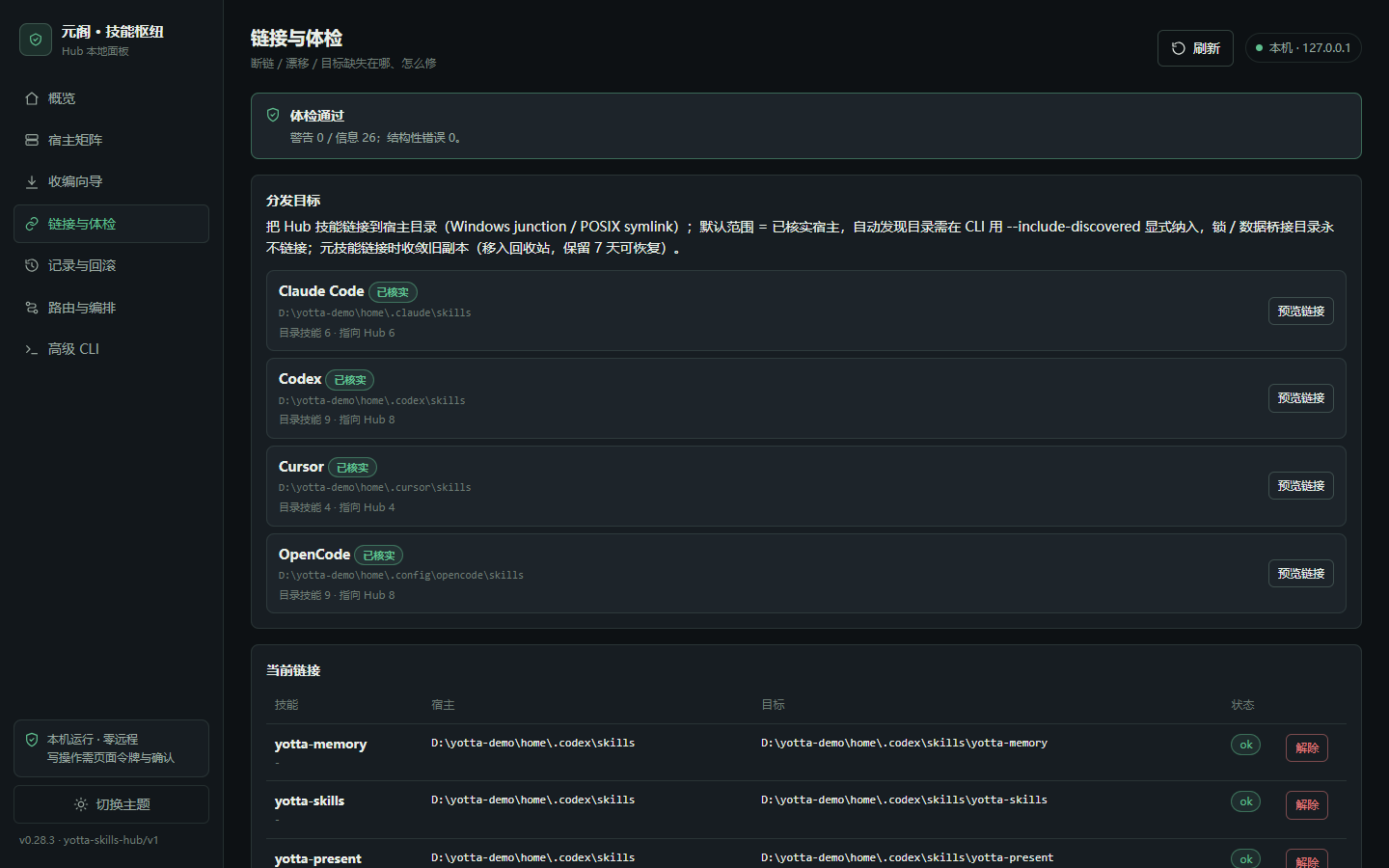
Task: Click 预览链接 for OpenCode
Action: pyautogui.click(x=1300, y=573)
